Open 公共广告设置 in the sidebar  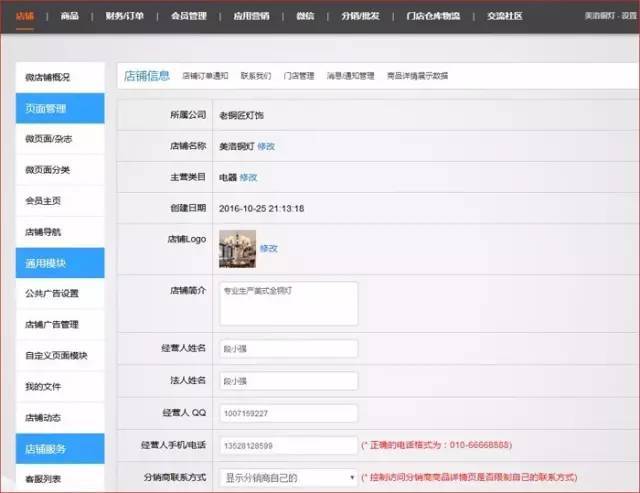click(x=60, y=293)
